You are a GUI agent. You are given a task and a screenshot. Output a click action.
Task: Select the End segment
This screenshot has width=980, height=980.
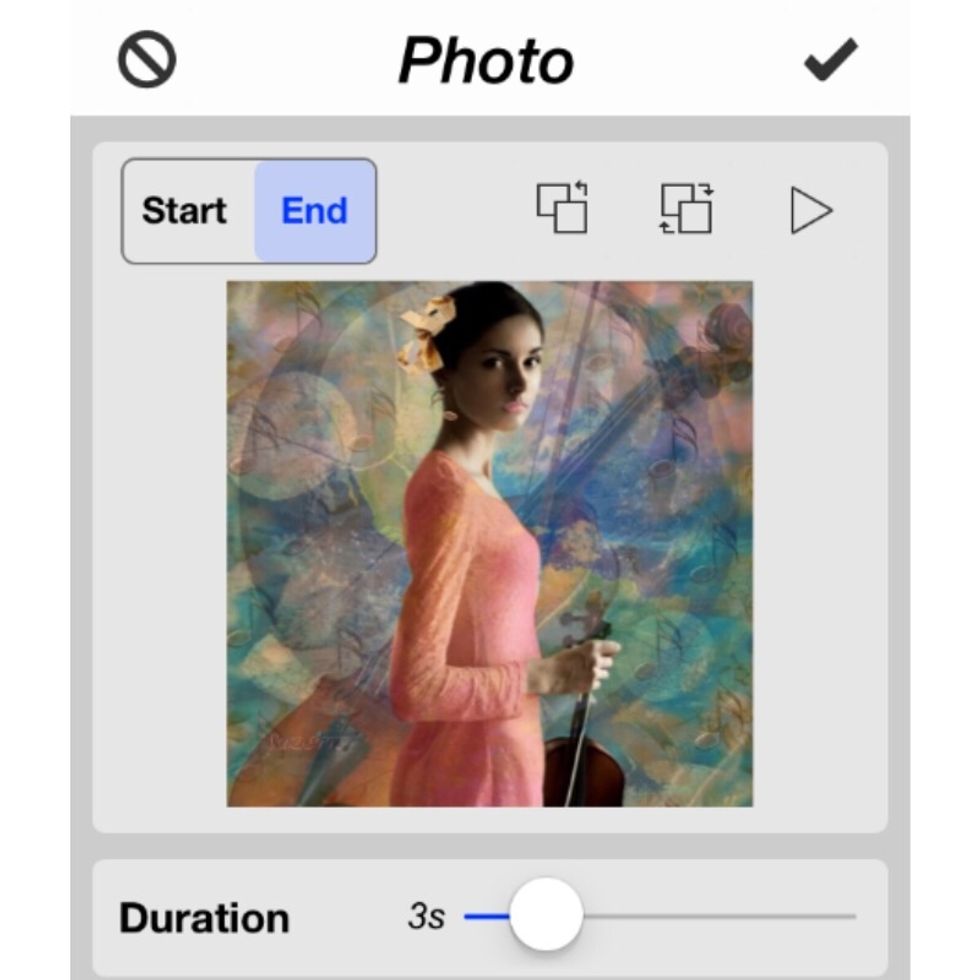click(x=314, y=211)
